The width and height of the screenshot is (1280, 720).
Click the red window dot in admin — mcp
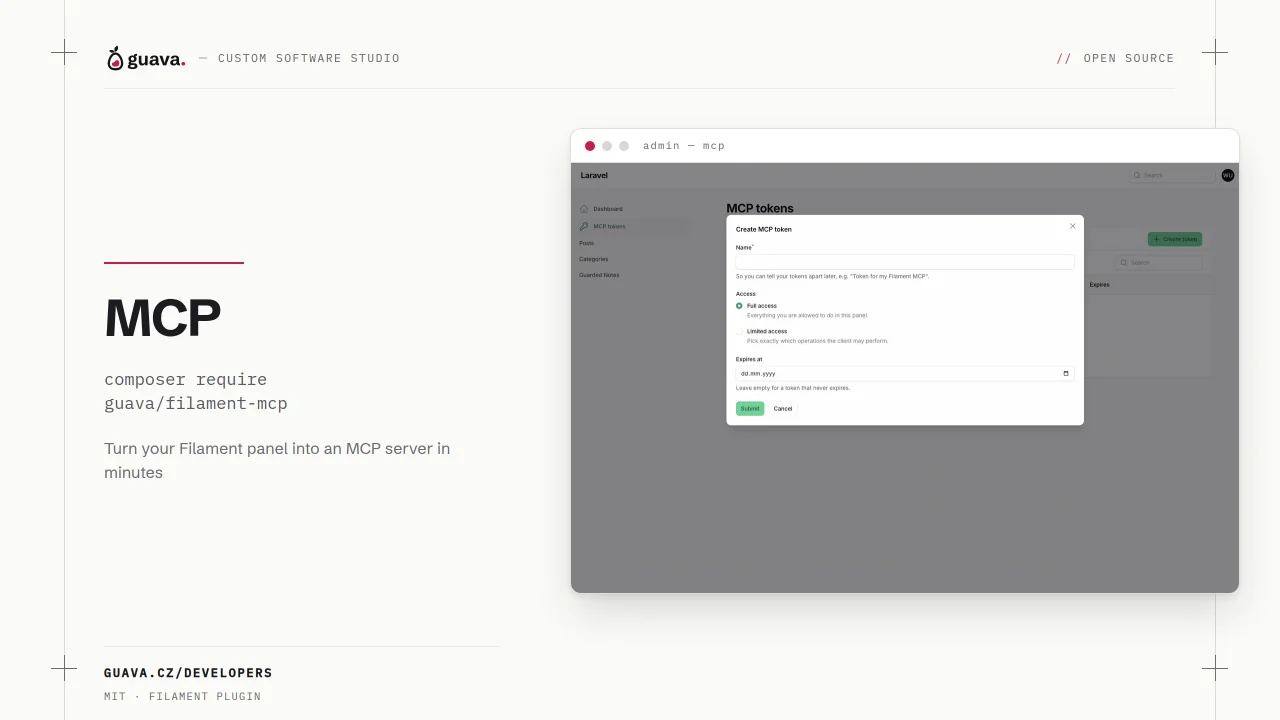point(590,146)
